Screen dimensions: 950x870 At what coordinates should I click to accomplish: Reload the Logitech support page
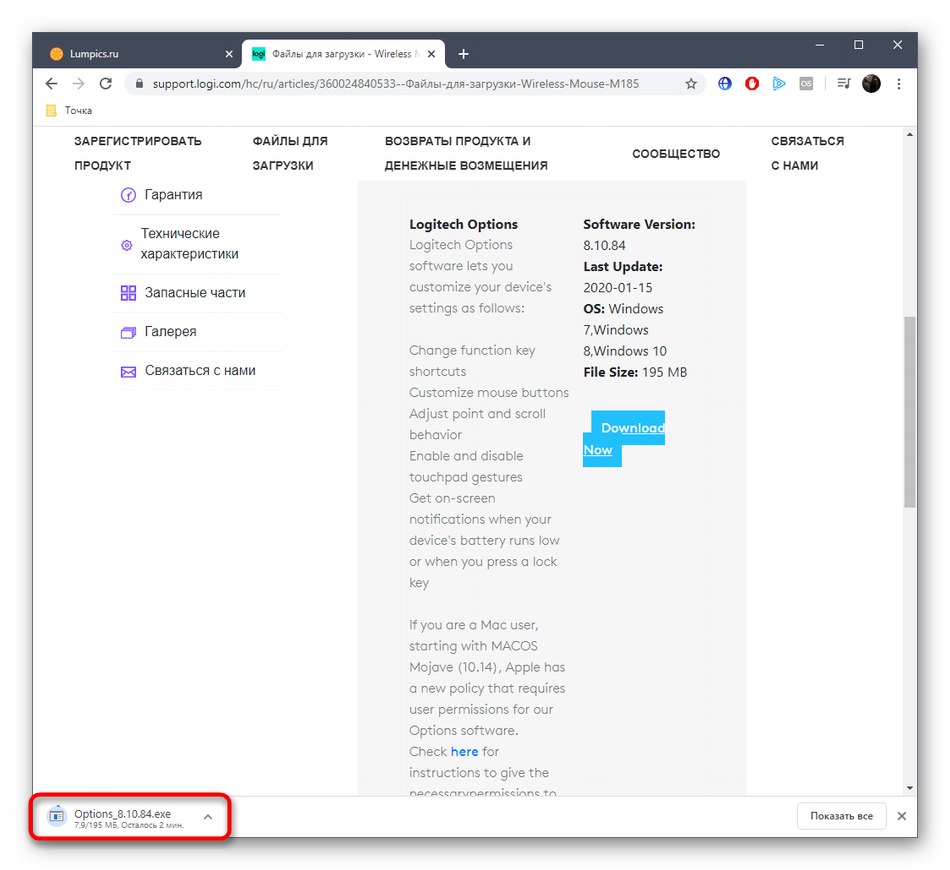click(105, 84)
